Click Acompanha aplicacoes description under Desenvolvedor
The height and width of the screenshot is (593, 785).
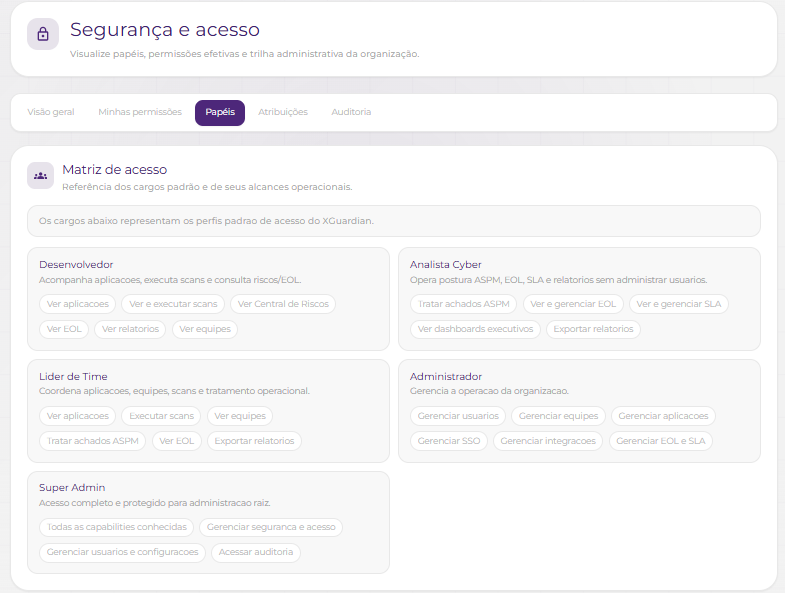(170, 280)
